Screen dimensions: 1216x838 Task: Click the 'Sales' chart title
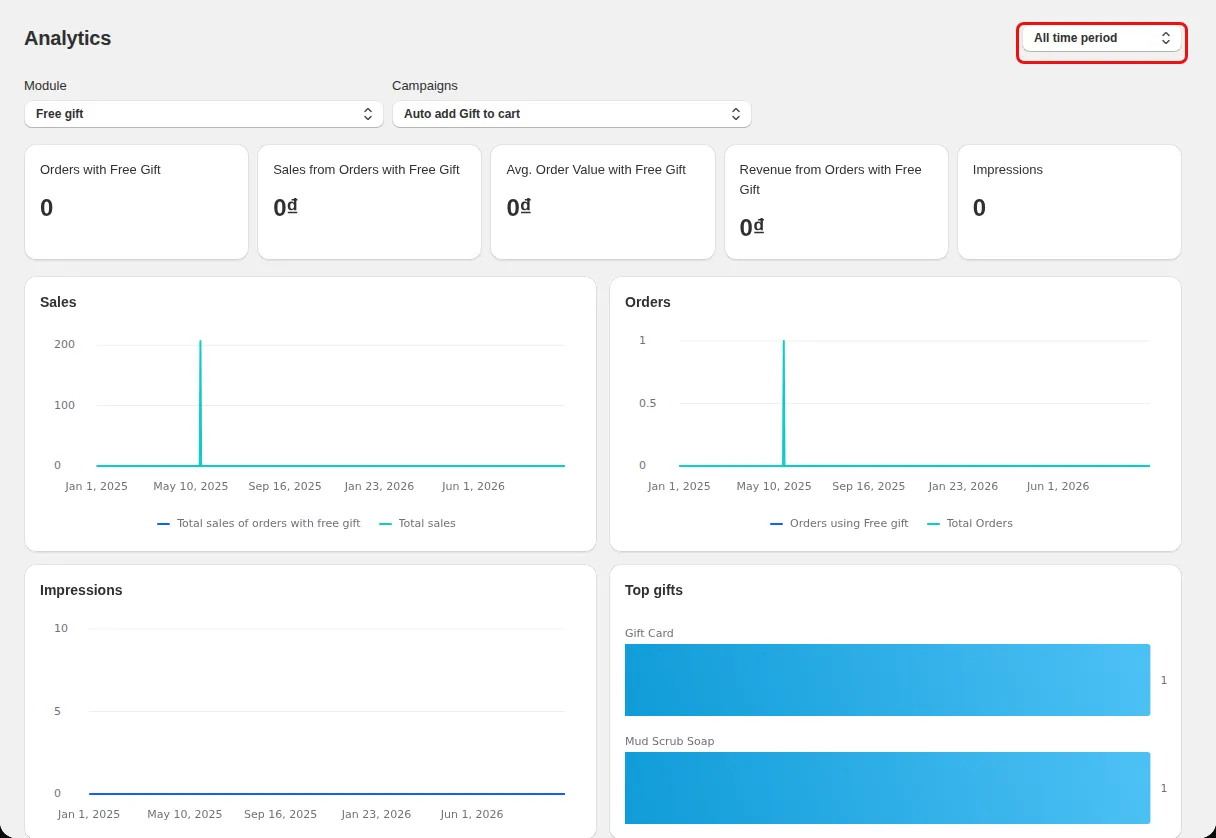coord(58,302)
